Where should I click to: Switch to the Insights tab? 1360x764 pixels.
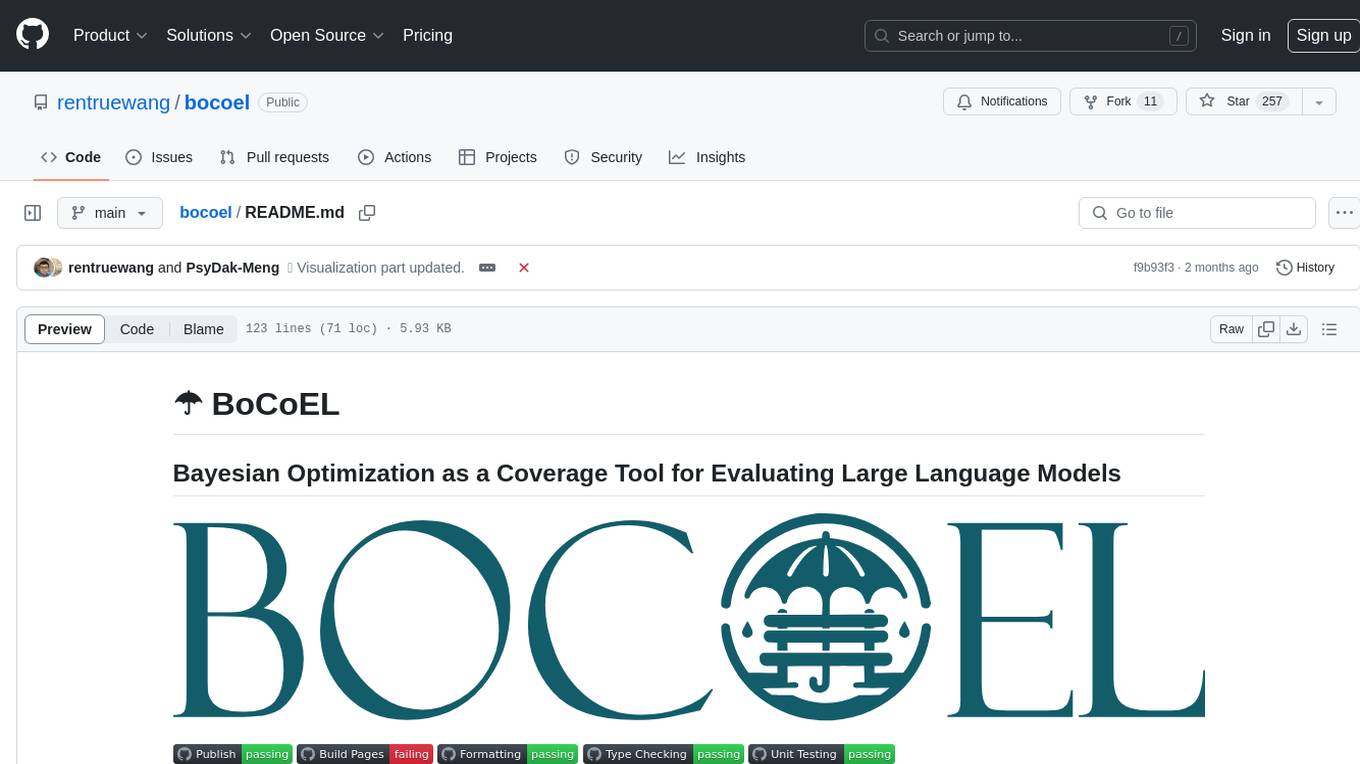click(x=707, y=157)
